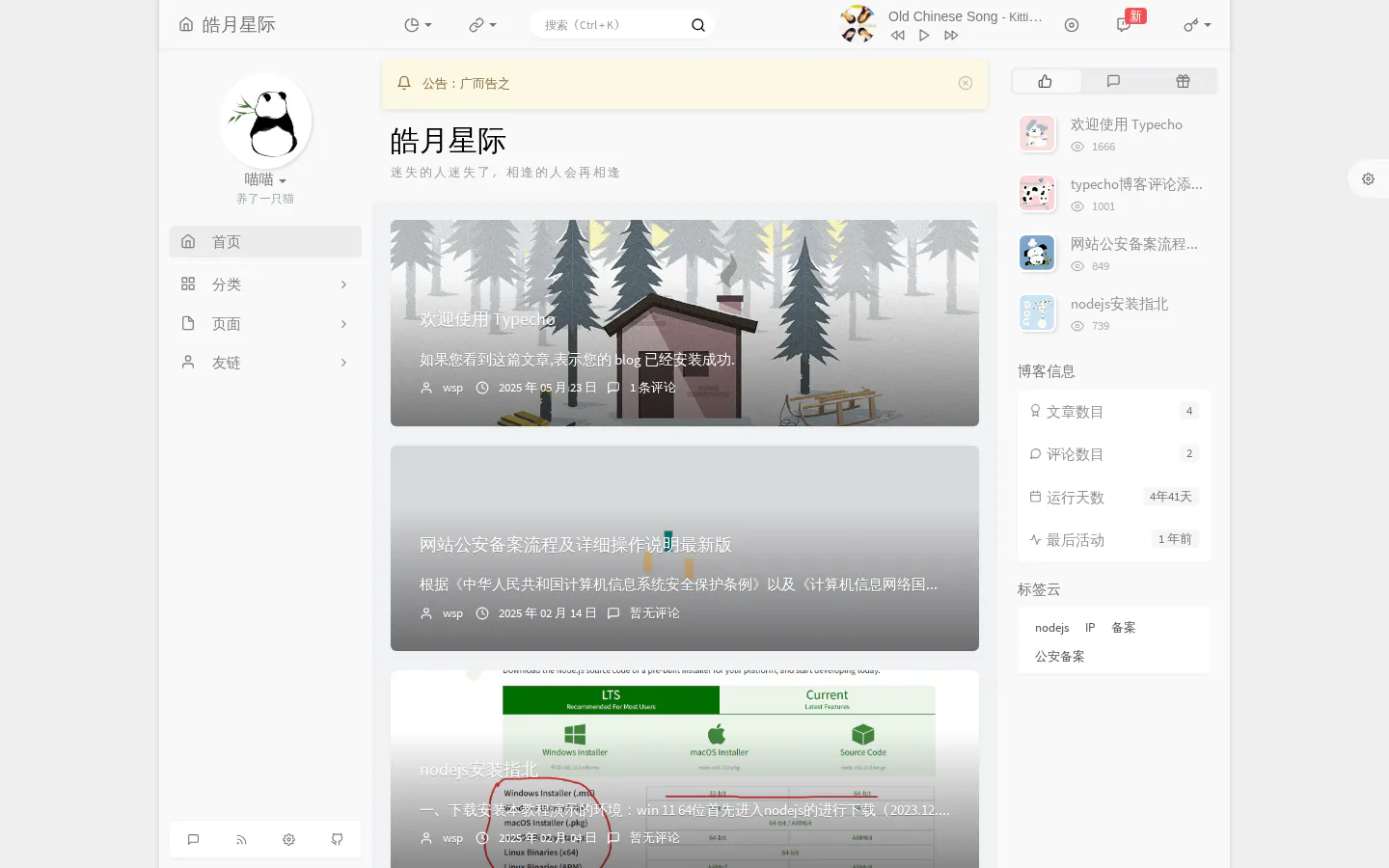This screenshot has height=868, width=1389.
Task: Click the 备案 tag
Action: tap(1124, 628)
